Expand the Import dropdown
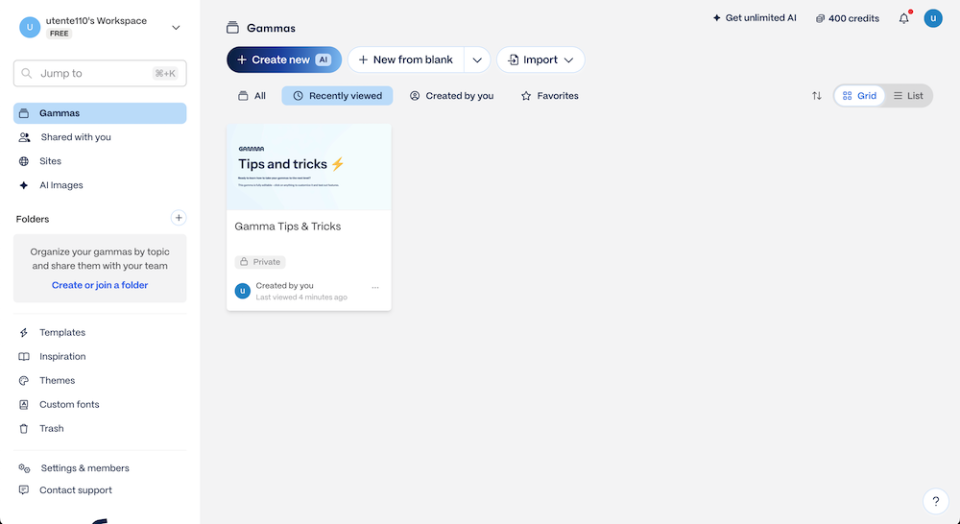Viewport: 960px width, 524px height. point(540,60)
